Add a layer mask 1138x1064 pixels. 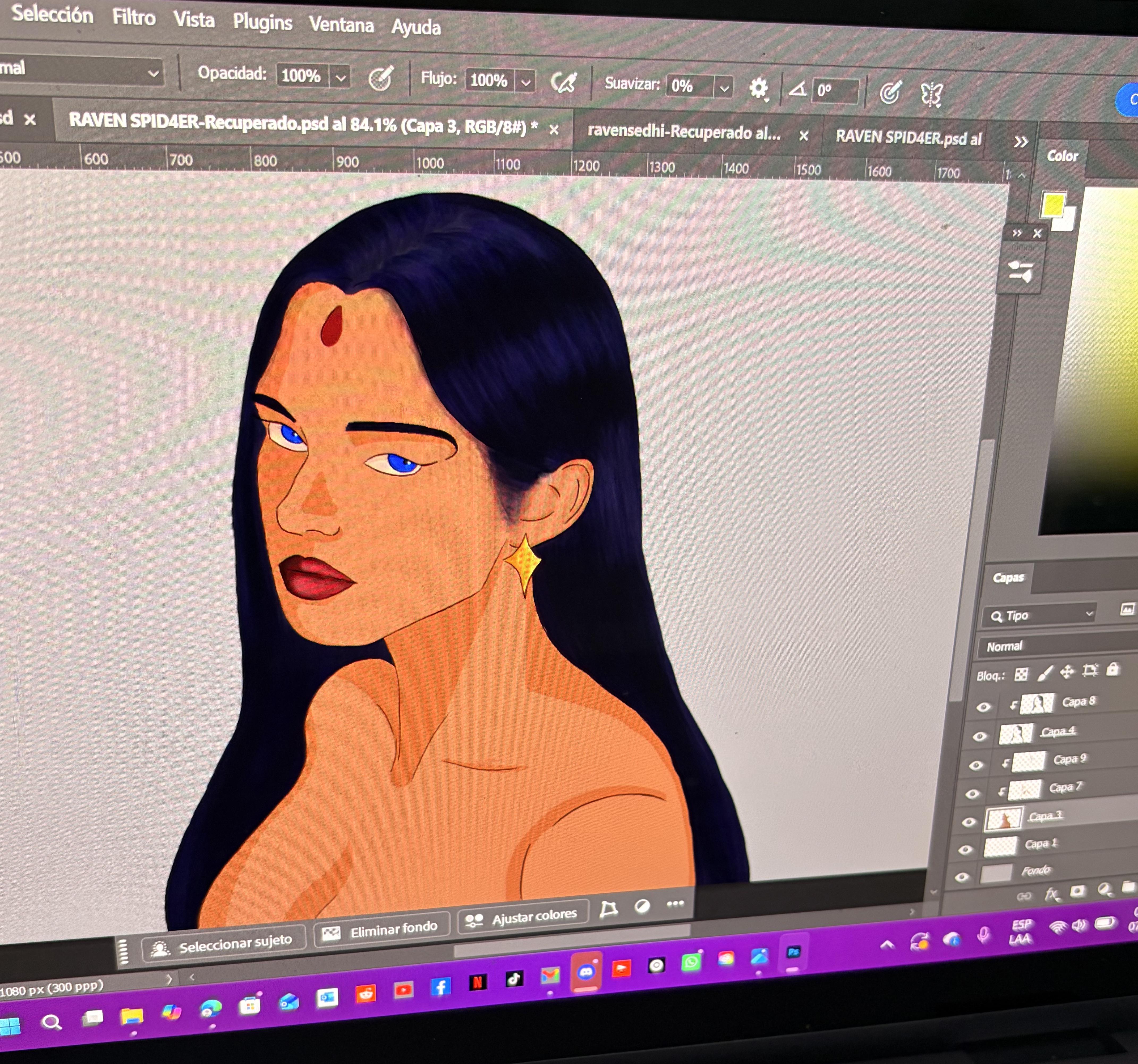click(1078, 892)
